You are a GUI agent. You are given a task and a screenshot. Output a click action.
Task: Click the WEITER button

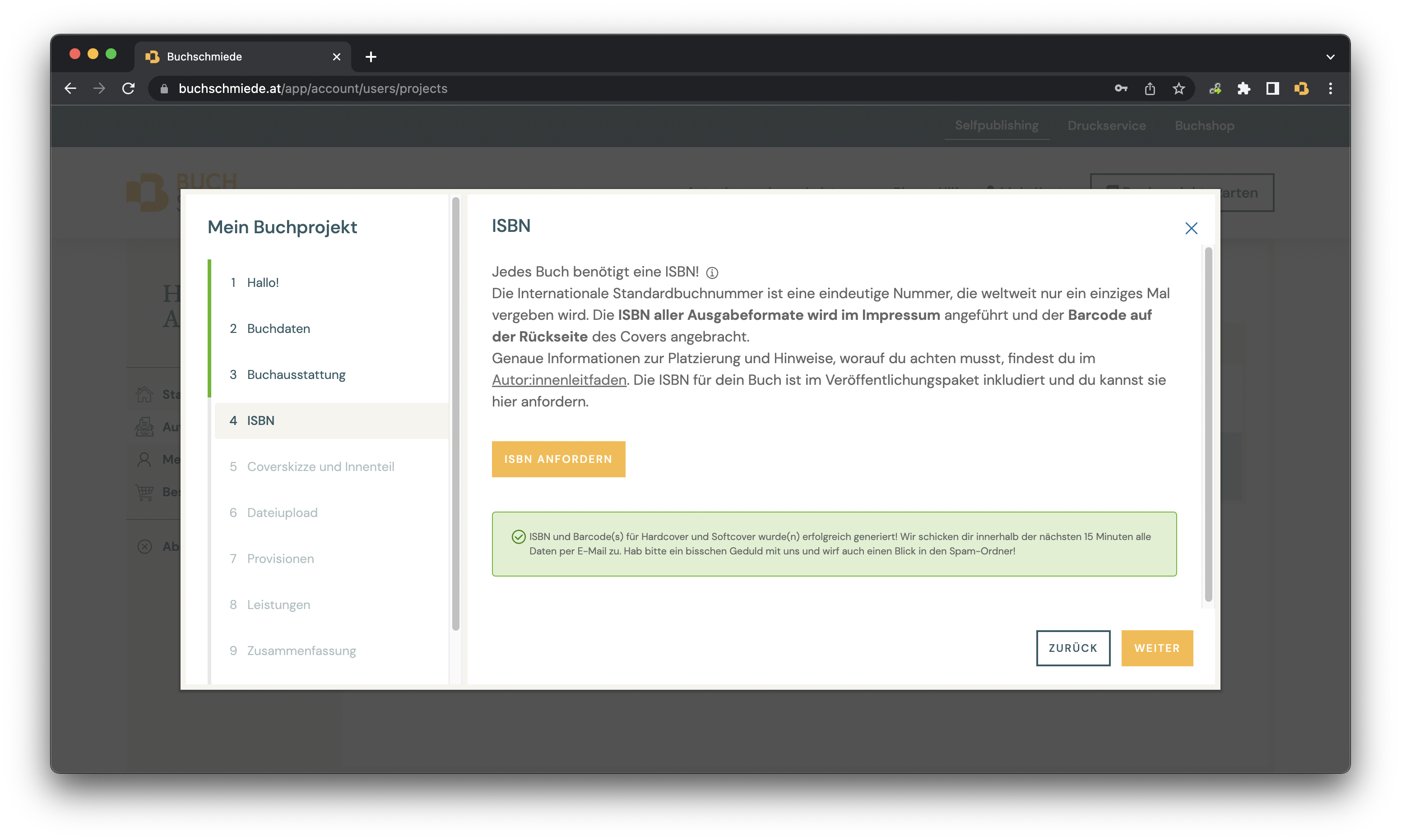[1157, 648]
